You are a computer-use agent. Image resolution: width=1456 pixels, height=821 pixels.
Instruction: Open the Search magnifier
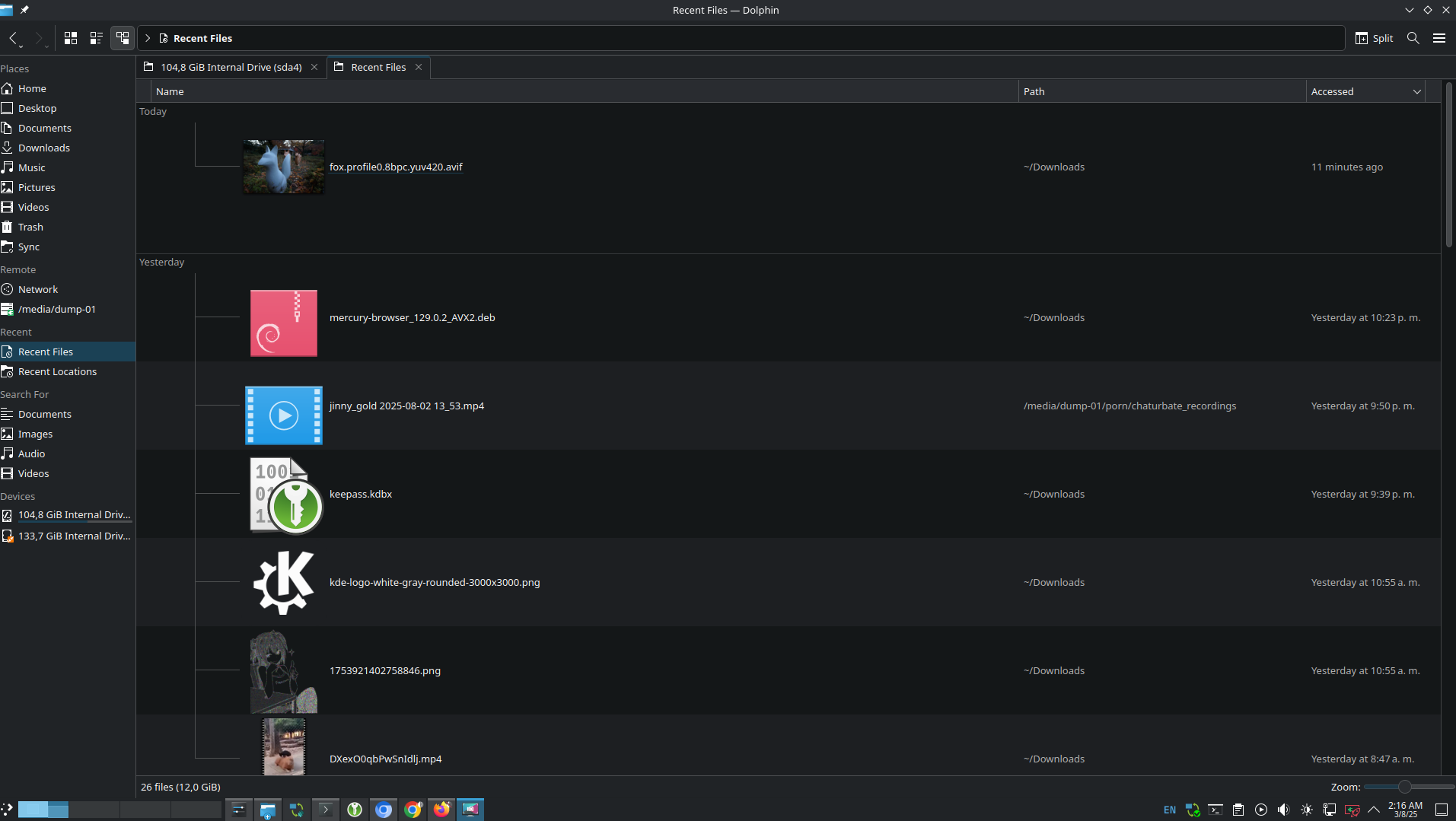click(1413, 38)
